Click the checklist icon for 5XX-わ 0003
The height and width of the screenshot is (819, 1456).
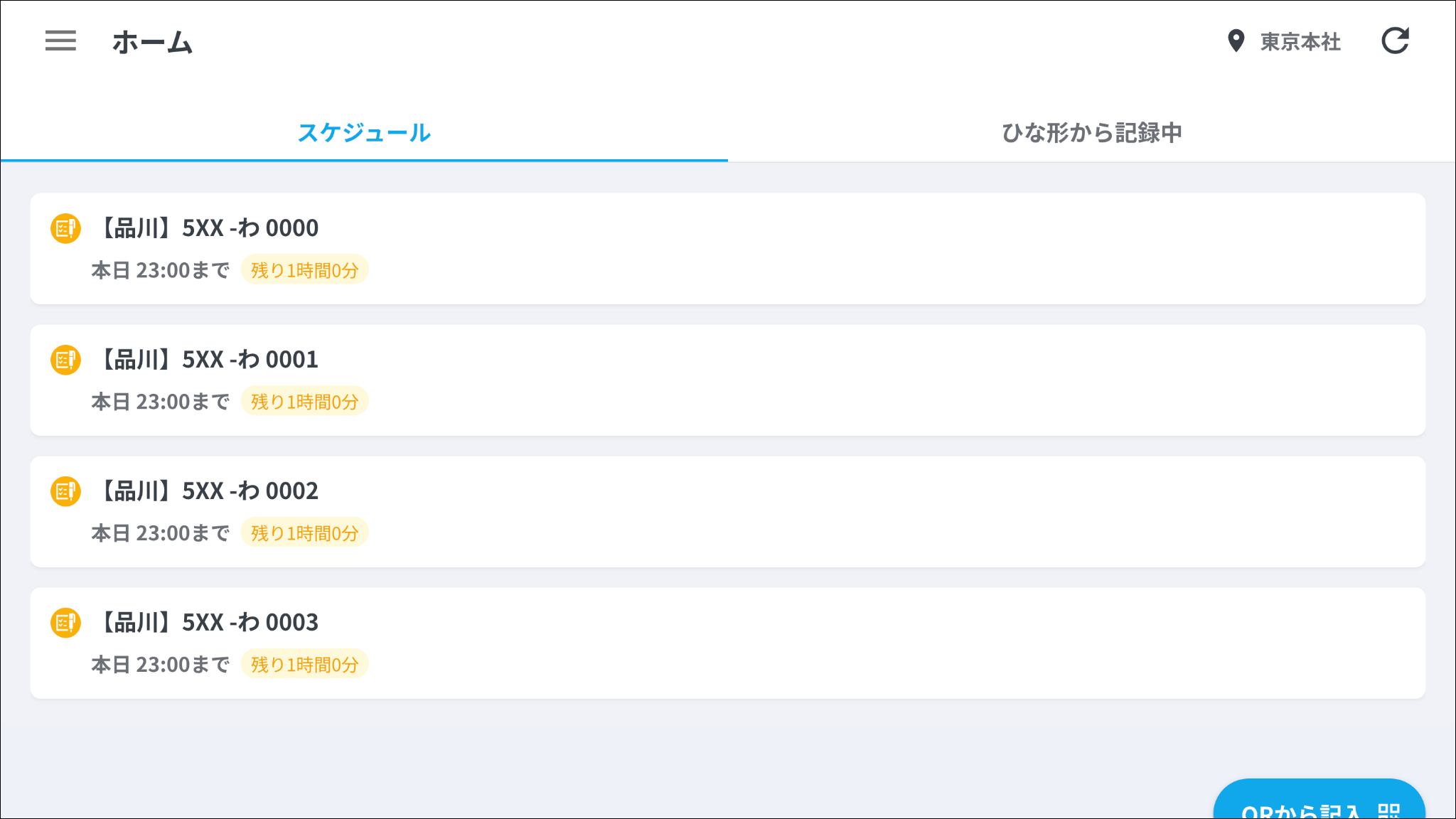[65, 623]
